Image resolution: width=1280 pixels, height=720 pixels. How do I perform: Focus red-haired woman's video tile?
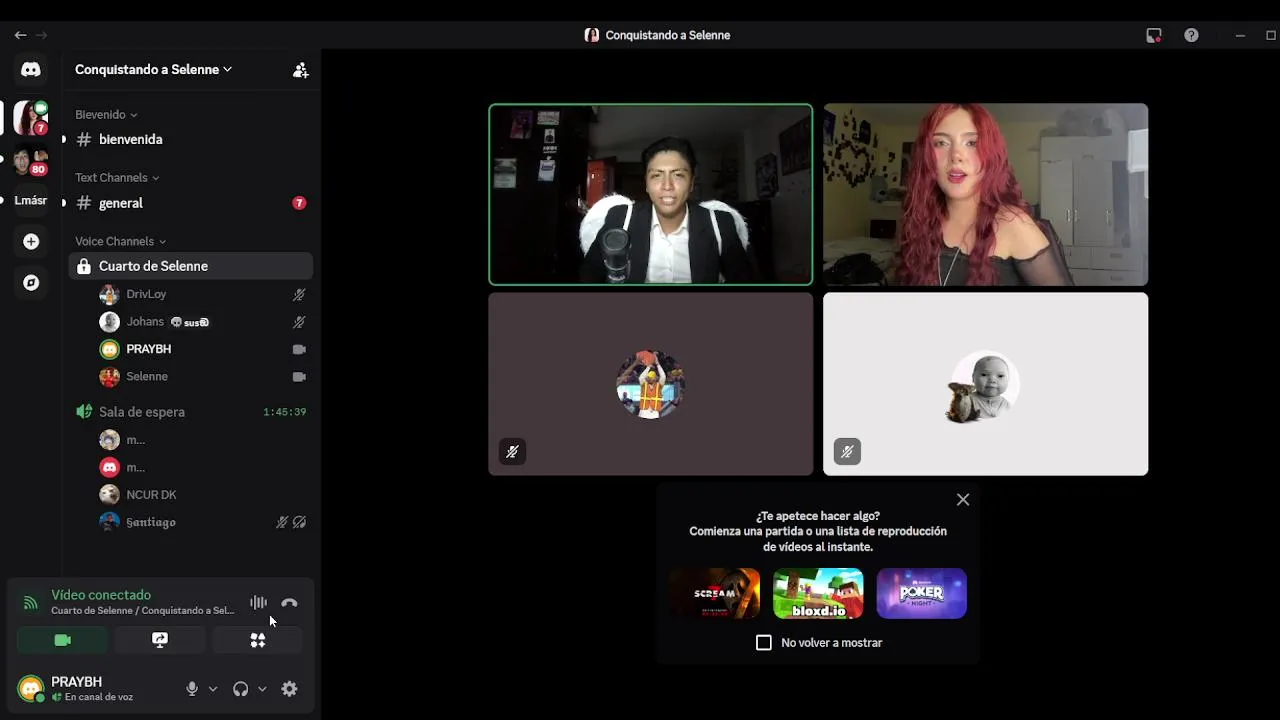986,195
